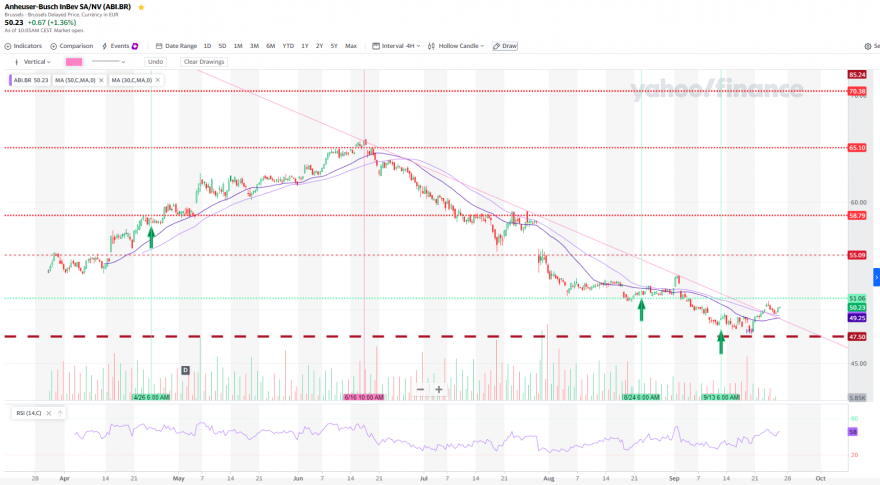Click the 47.50 dashed line price label
The width and height of the screenshot is (880, 485).
[x=857, y=337]
